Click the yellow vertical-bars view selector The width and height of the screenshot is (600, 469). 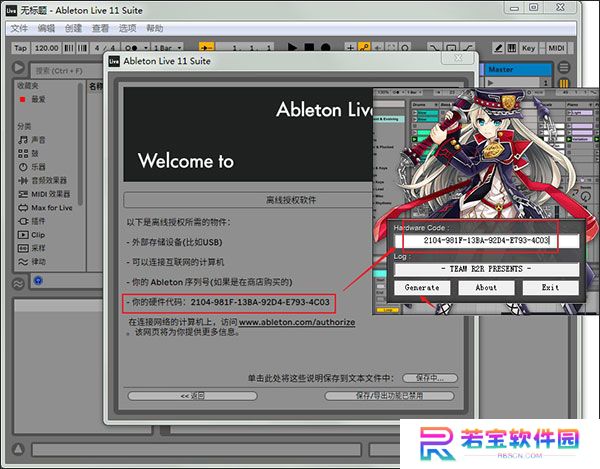pos(564,83)
